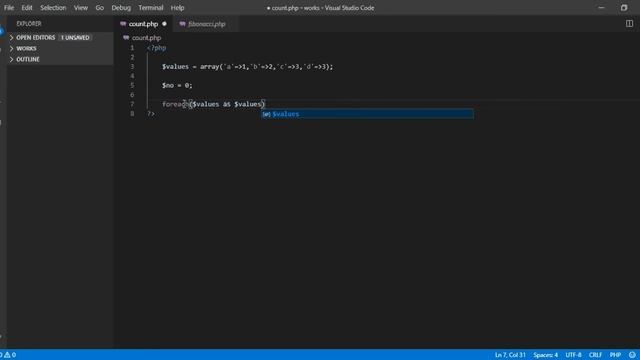The width and height of the screenshot is (640, 360).
Task: Open the Selection menu
Action: (x=53, y=8)
